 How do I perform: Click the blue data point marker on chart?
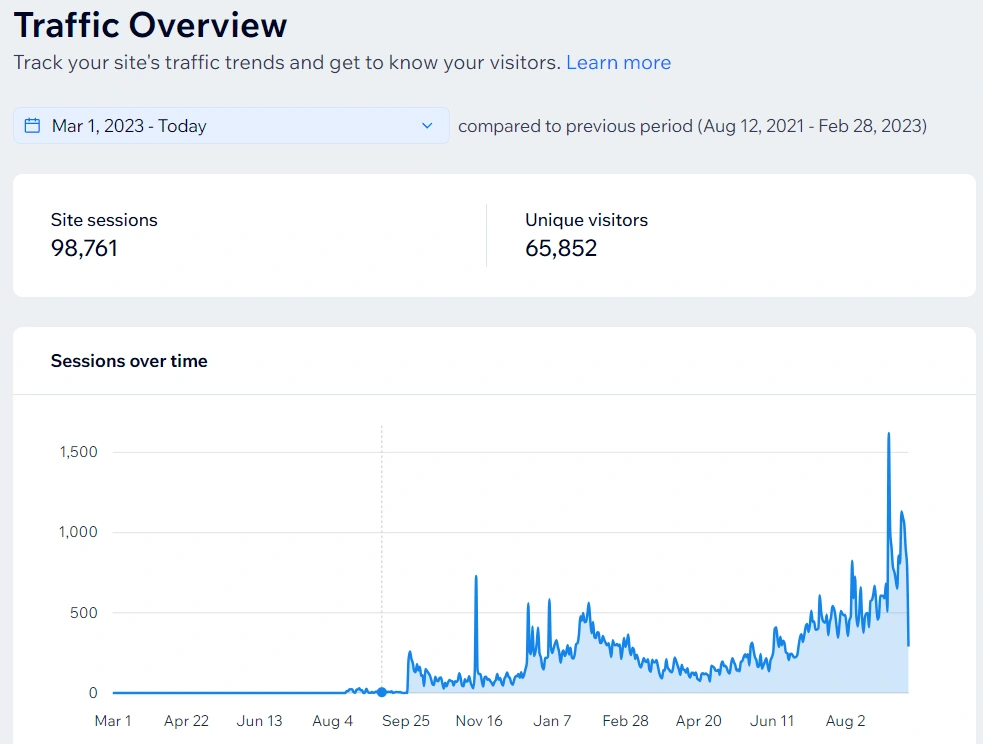[x=381, y=692]
